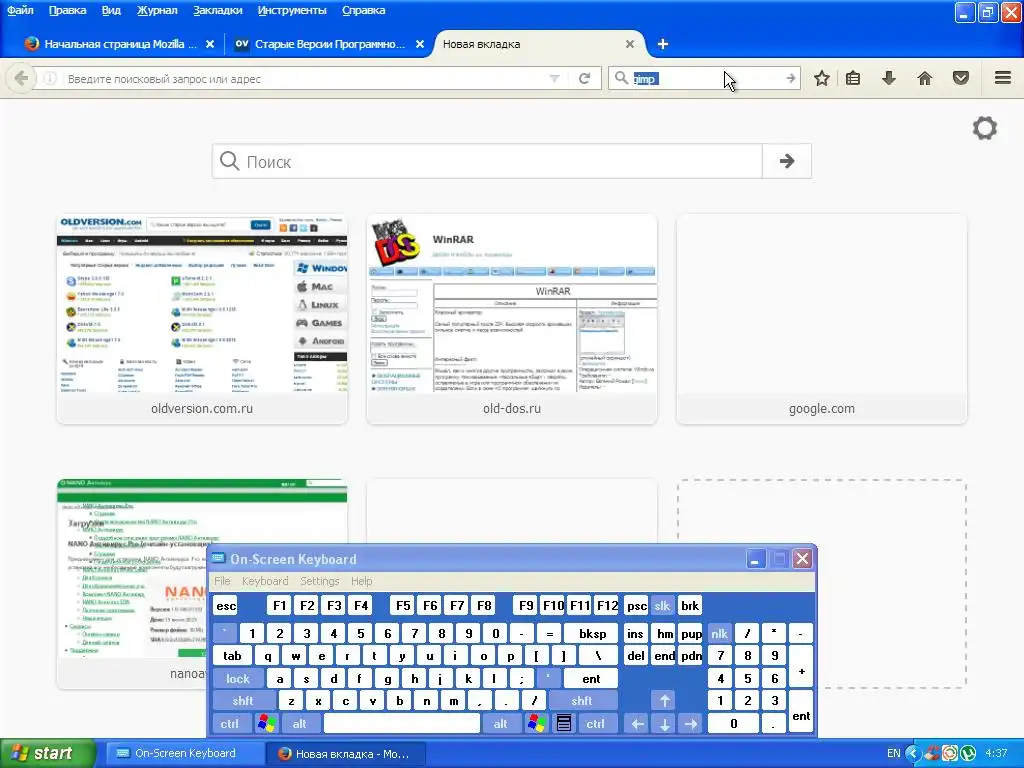Click the up arrow key

click(664, 701)
